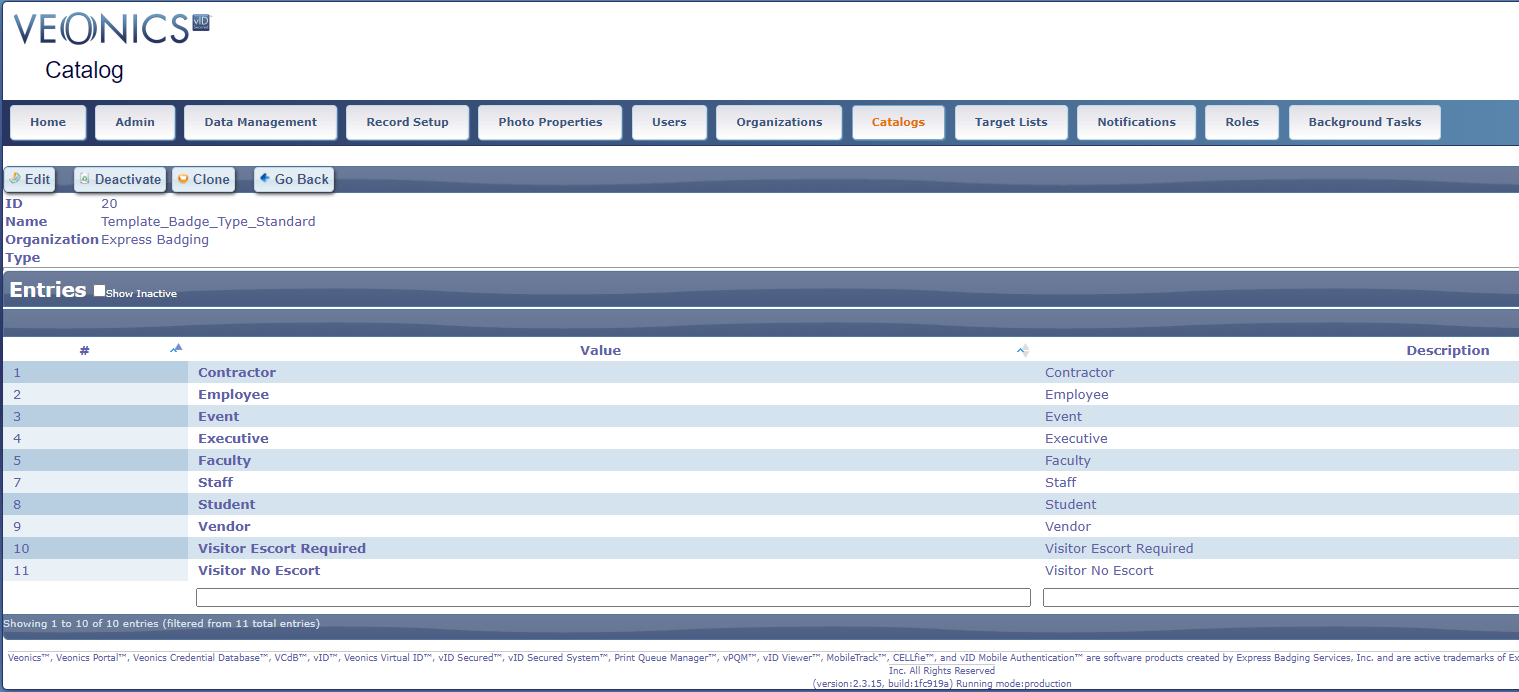This screenshot has width=1519, height=692.
Task: Click the Value filter input field
Action: coord(613,597)
